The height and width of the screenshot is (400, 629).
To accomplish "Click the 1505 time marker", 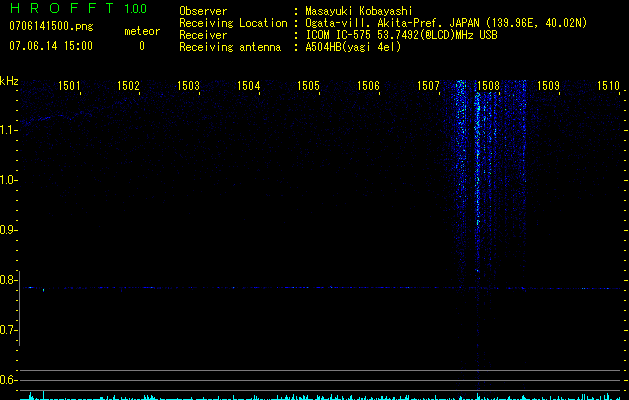I will click(x=308, y=86).
